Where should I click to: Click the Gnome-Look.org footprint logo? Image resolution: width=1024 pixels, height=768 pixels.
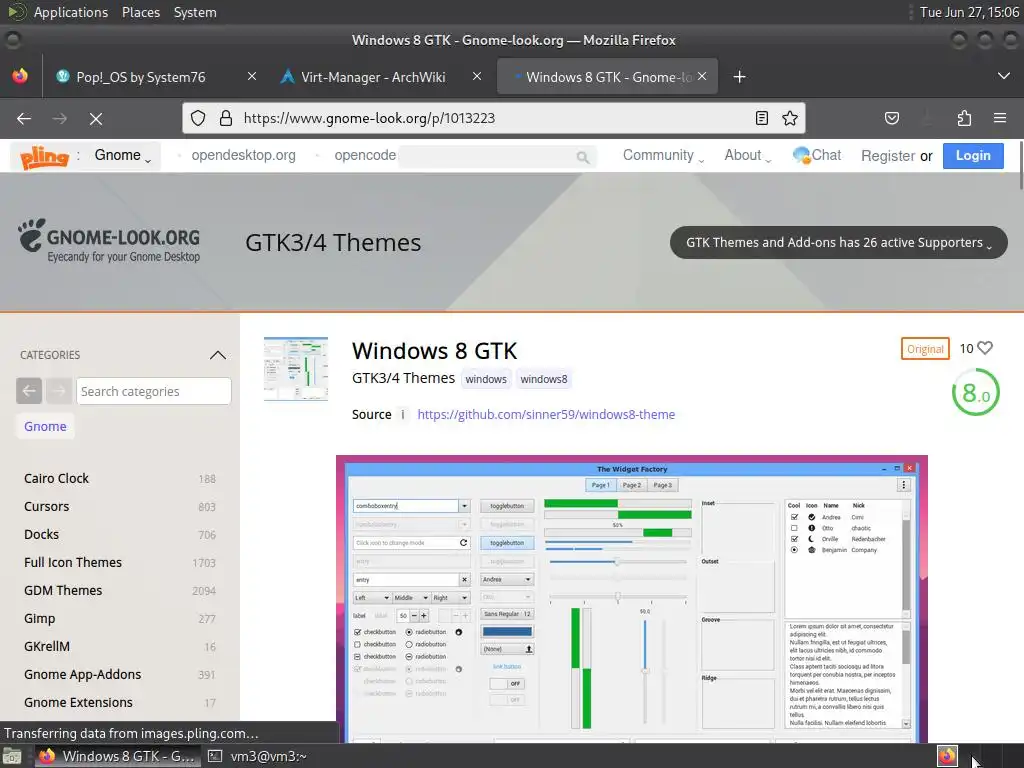click(108, 241)
